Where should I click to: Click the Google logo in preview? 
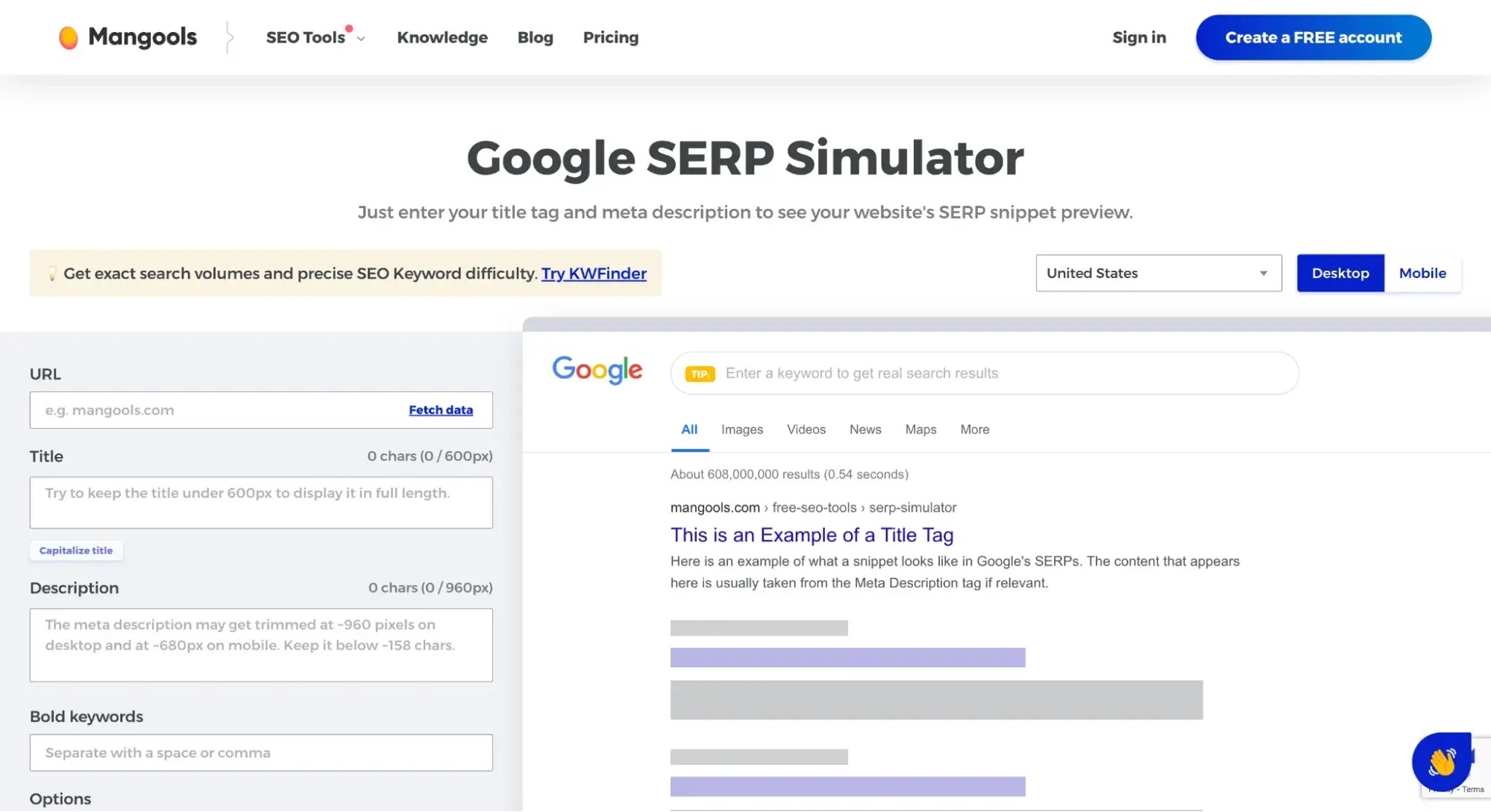pyautogui.click(x=597, y=370)
